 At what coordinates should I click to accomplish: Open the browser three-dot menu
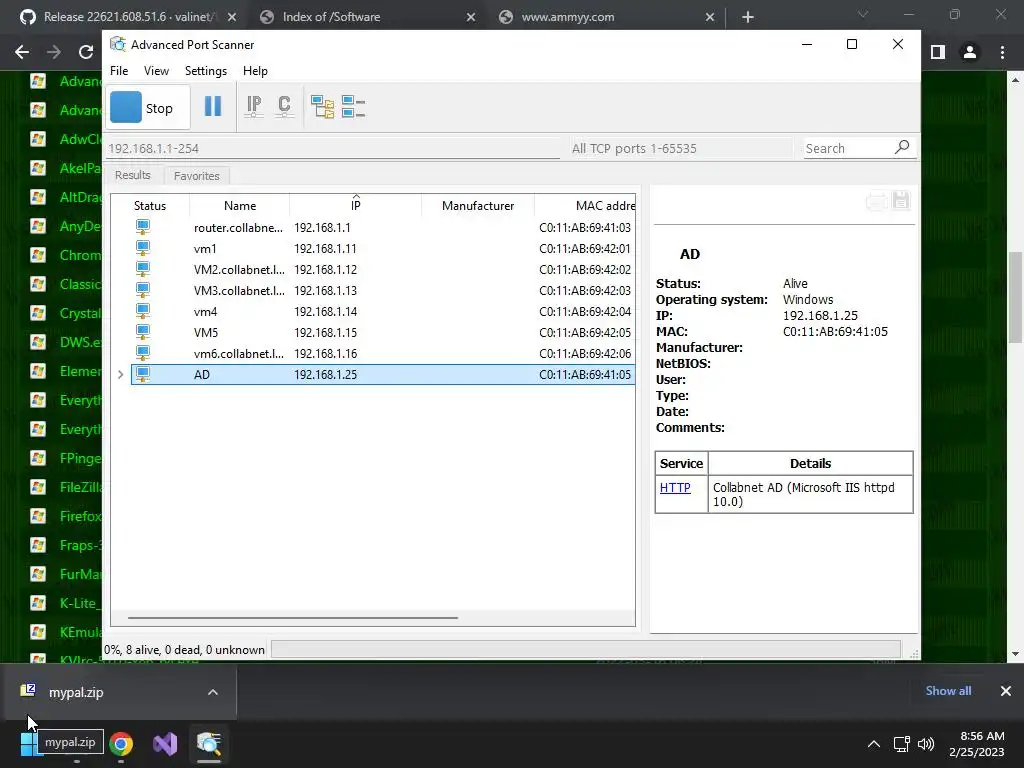pos(1002,52)
